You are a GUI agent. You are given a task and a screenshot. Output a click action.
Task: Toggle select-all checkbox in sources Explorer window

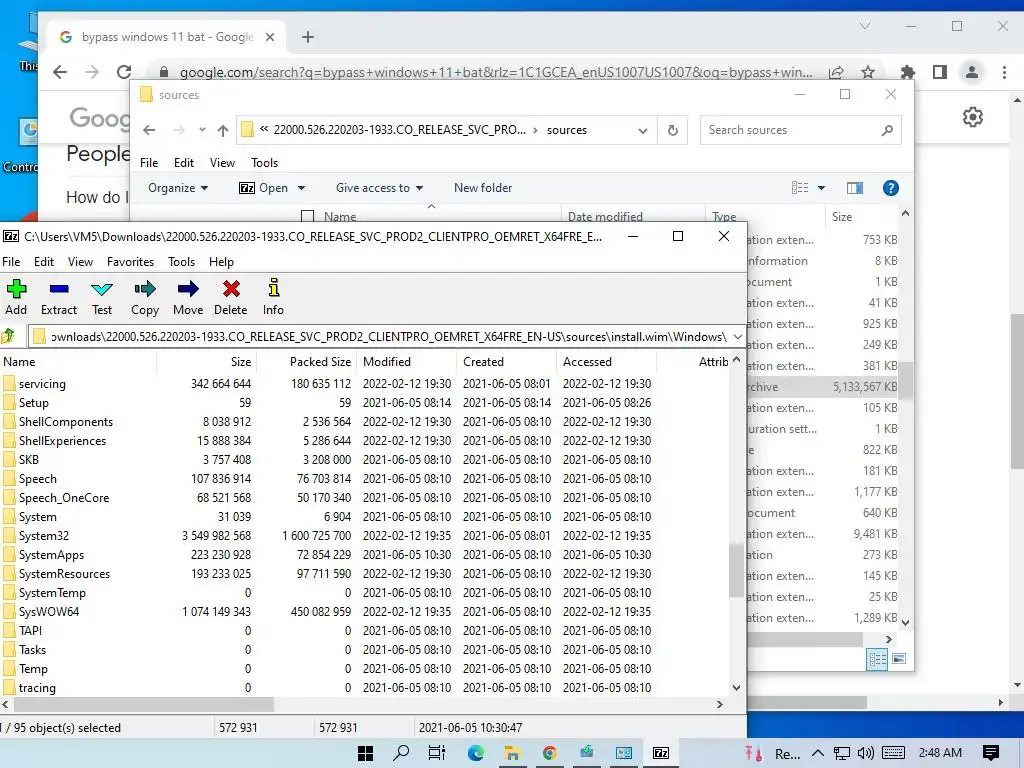point(308,216)
